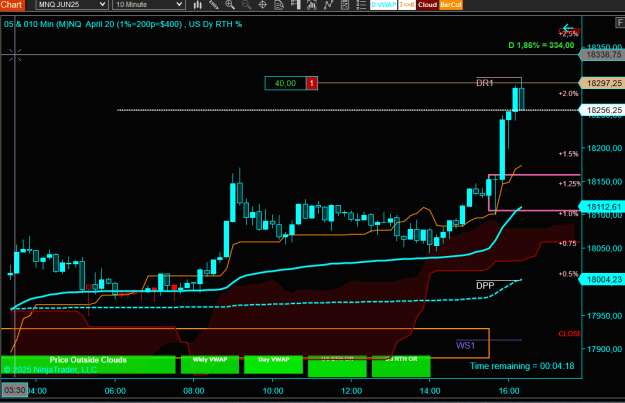The image size is (625, 403).
Task: Click the 18338,75 crosshair price label
Action: pos(603,55)
